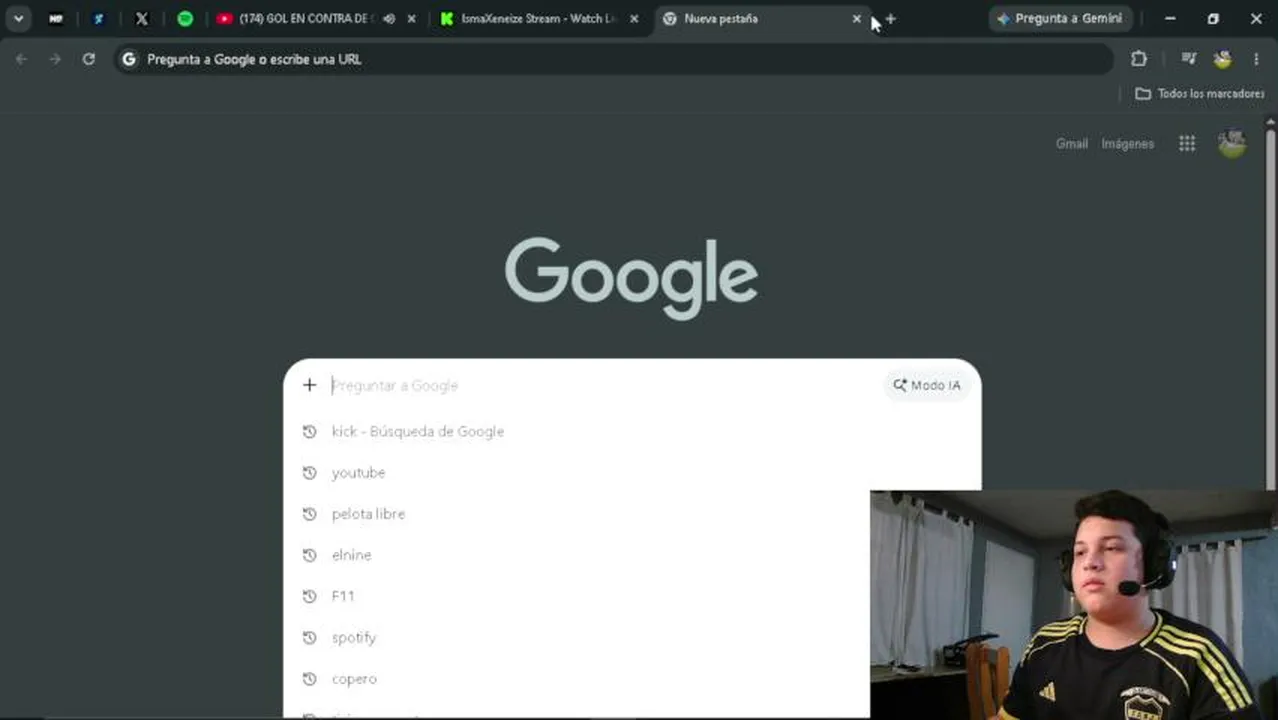Image resolution: width=1278 pixels, height=720 pixels.
Task: Switch to the Spotify pinned tab
Action: click(185, 18)
